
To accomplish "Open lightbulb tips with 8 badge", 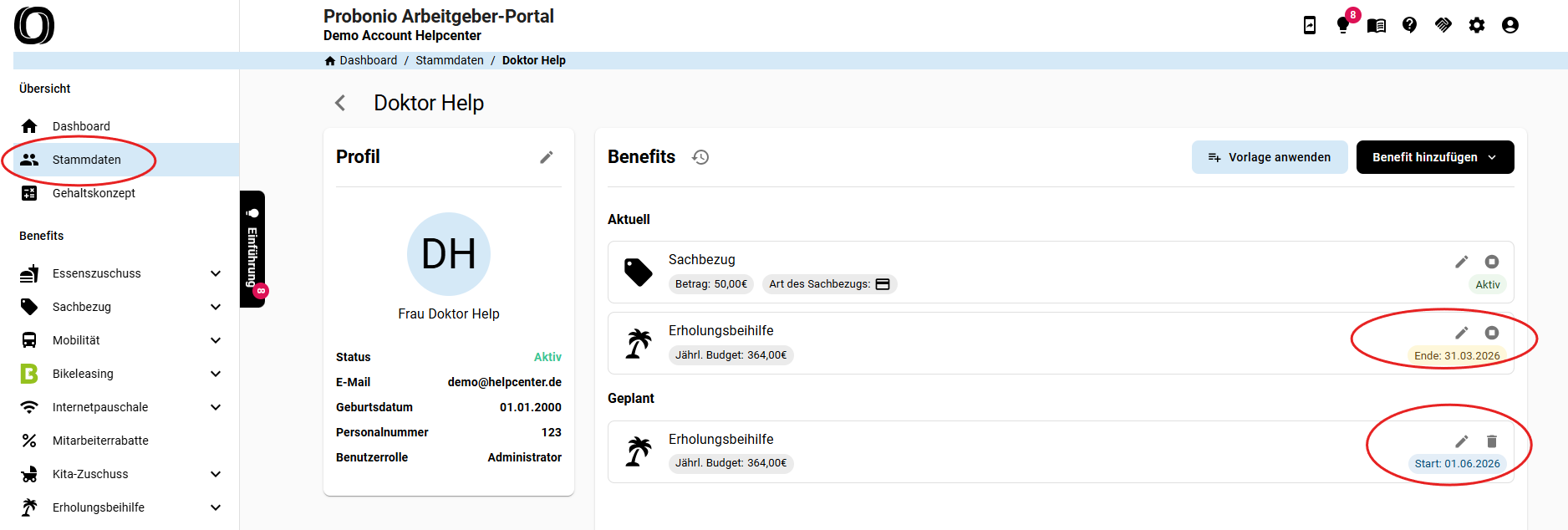I will (1343, 25).
